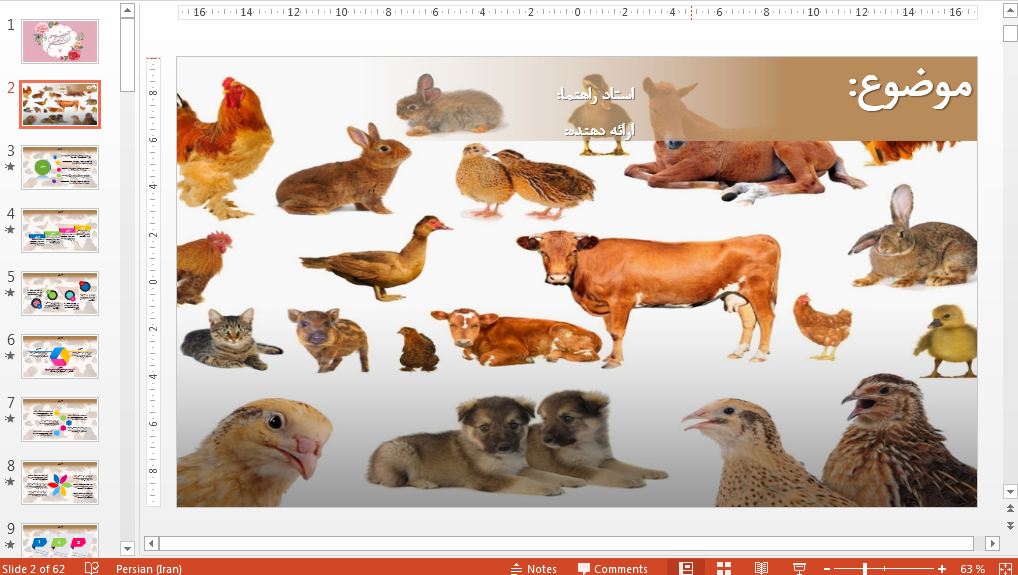Toggle the Notes pane
The height and width of the screenshot is (575, 1018).
(x=533, y=568)
